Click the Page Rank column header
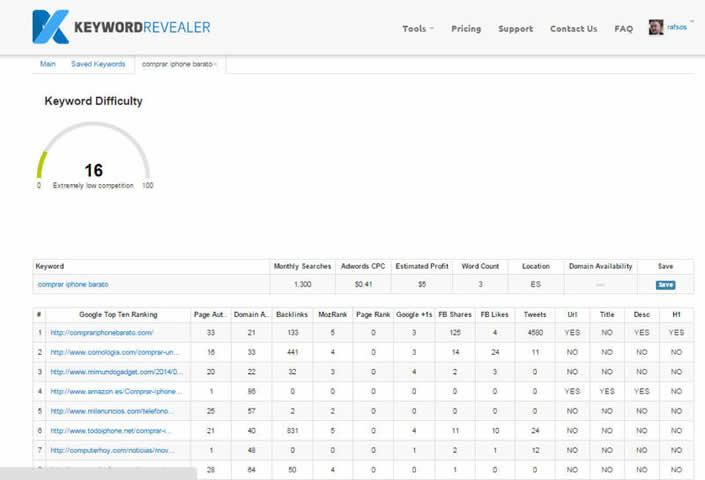The image size is (705, 480). pos(373,315)
